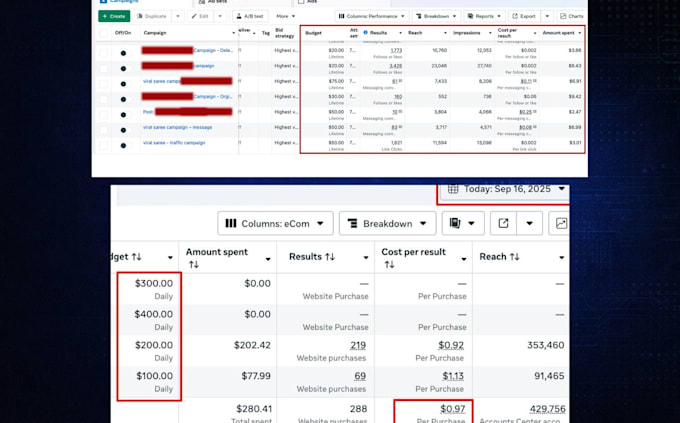Open arrow beside the lower export icon
This screenshot has width=680, height=423.
click(529, 223)
